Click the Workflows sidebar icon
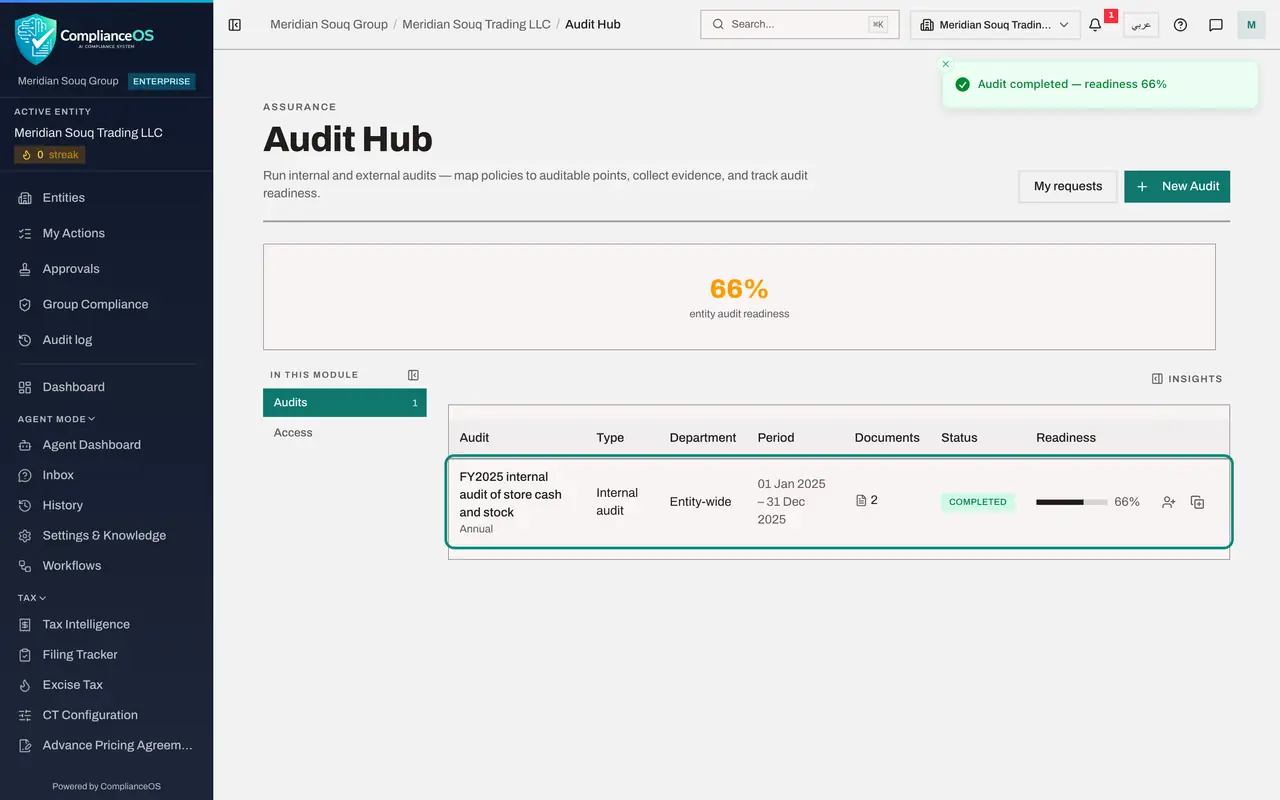Image resolution: width=1280 pixels, height=800 pixels. coord(25,566)
